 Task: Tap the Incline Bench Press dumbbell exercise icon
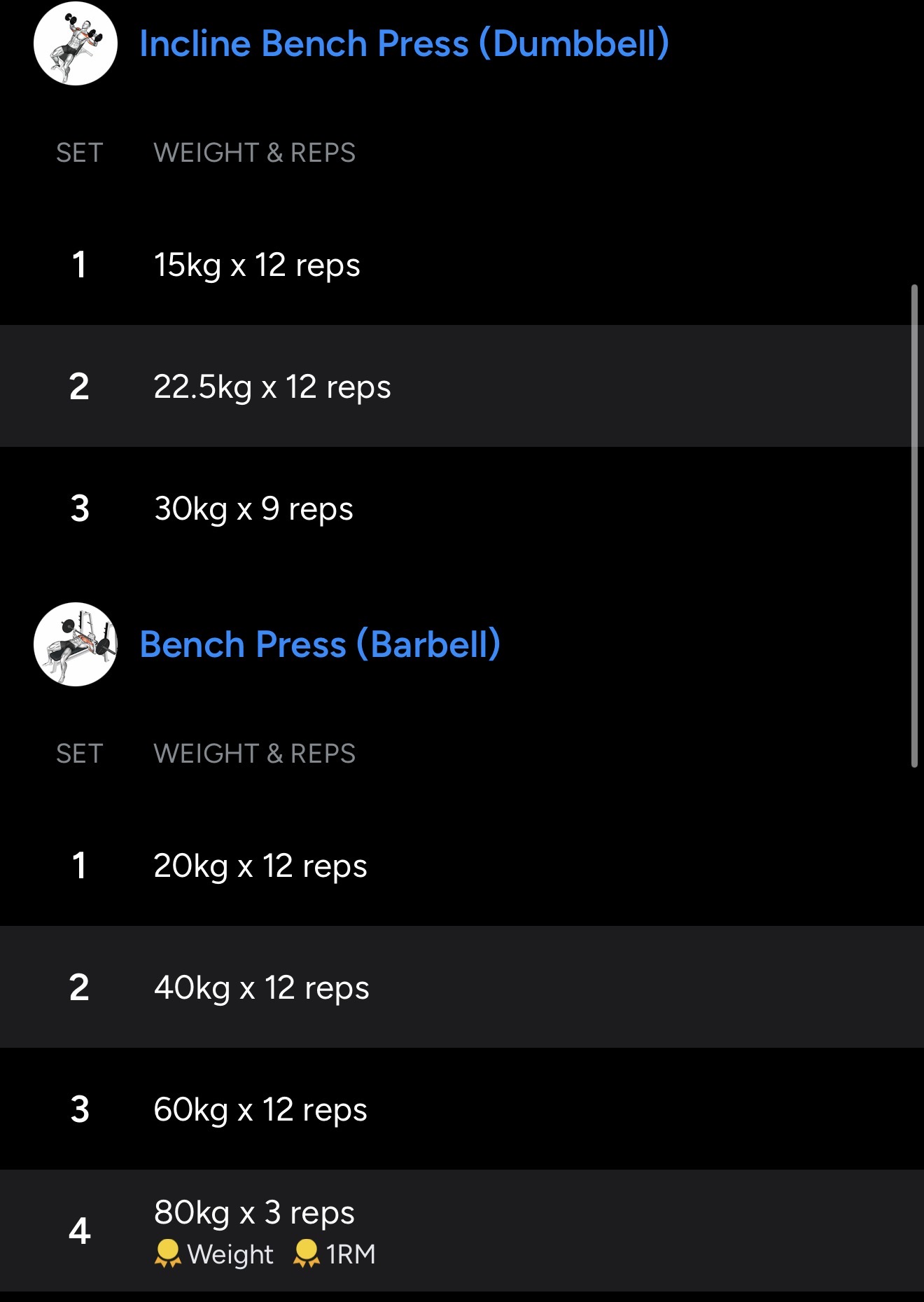76,43
